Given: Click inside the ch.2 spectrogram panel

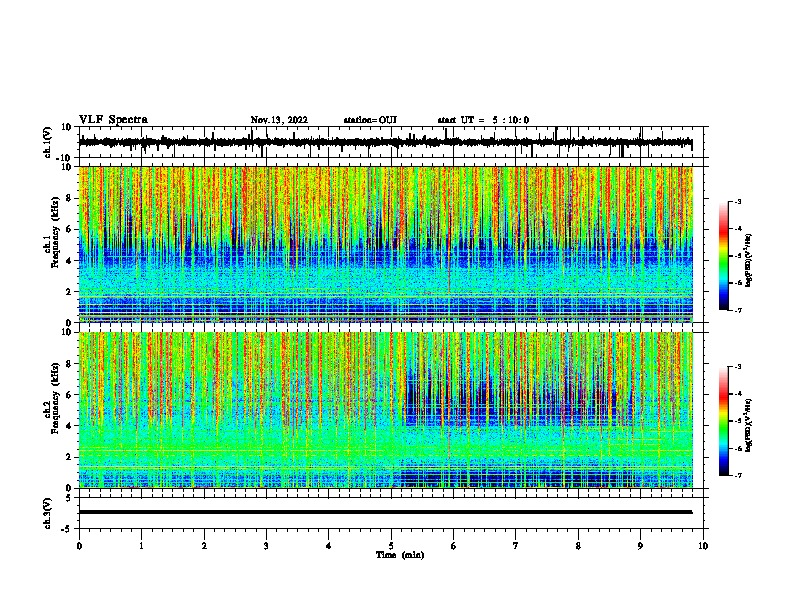Looking at the screenshot, I should pyautogui.click(x=385, y=410).
